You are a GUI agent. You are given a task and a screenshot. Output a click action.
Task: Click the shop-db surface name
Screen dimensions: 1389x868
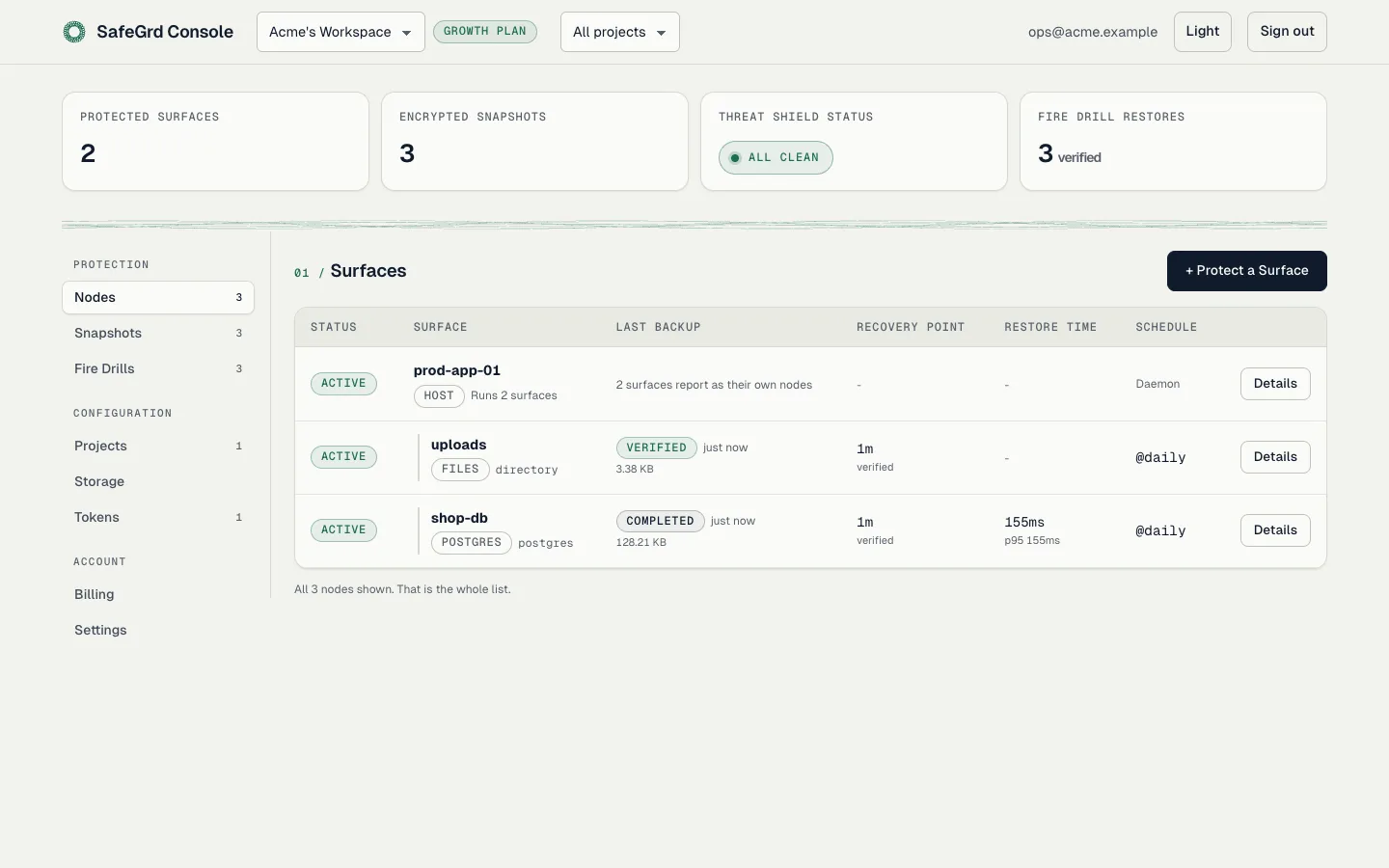459,518
